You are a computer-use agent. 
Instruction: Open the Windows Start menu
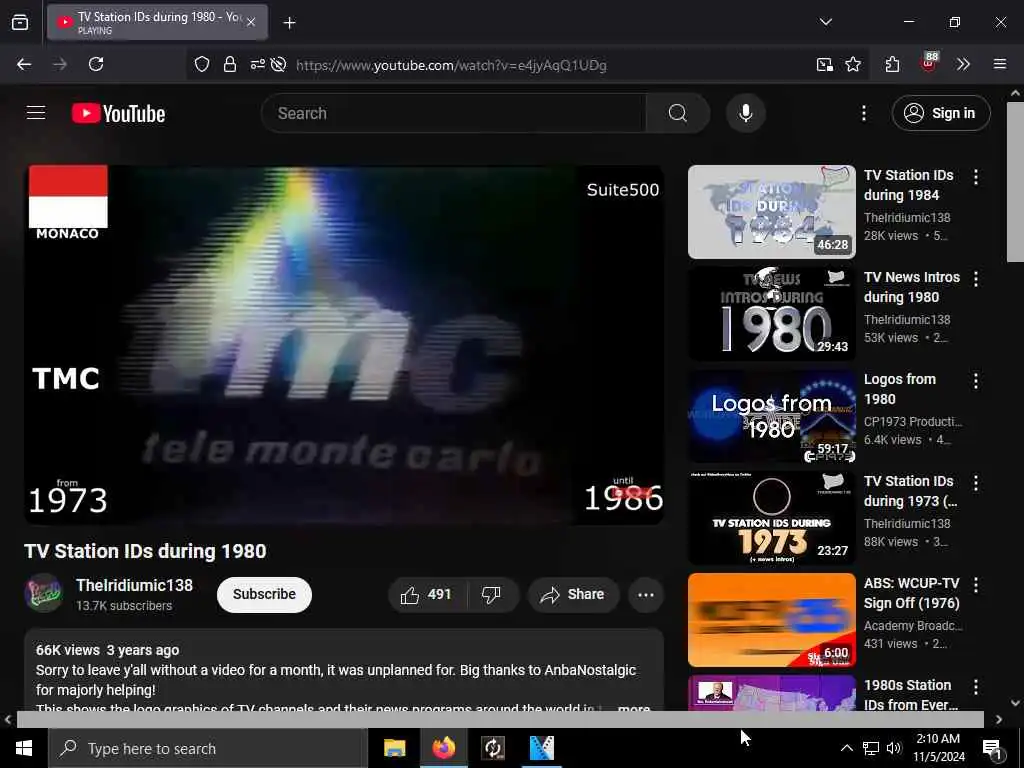click(x=24, y=748)
